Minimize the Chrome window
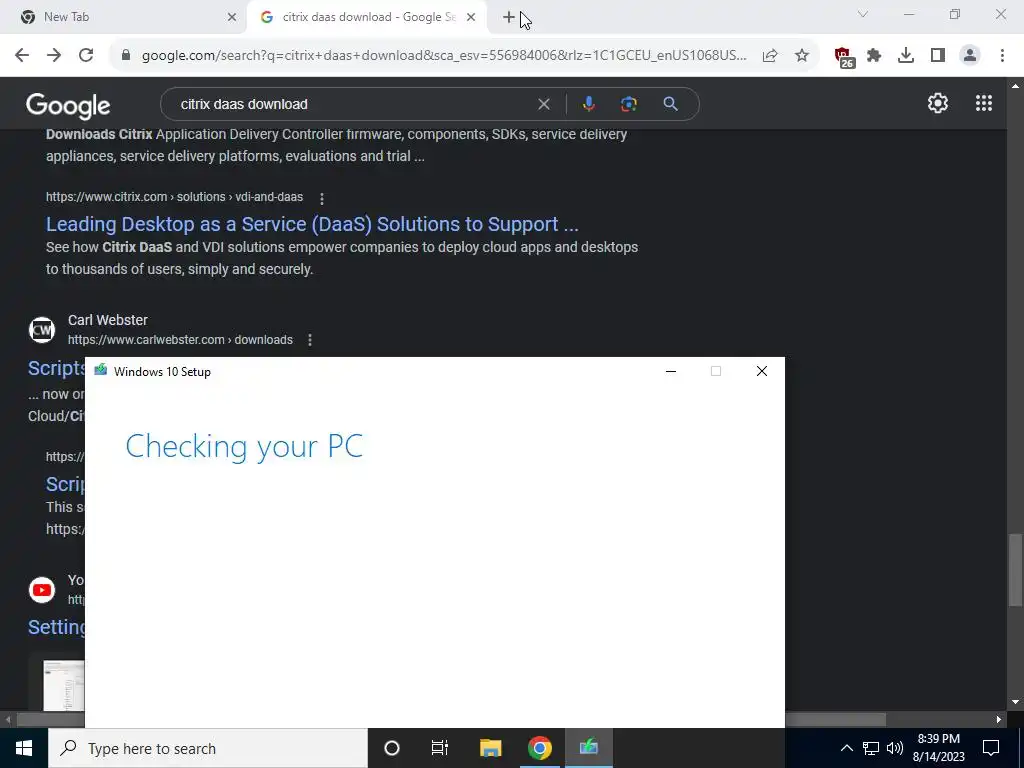This screenshot has height=768, width=1024. pyautogui.click(x=909, y=14)
